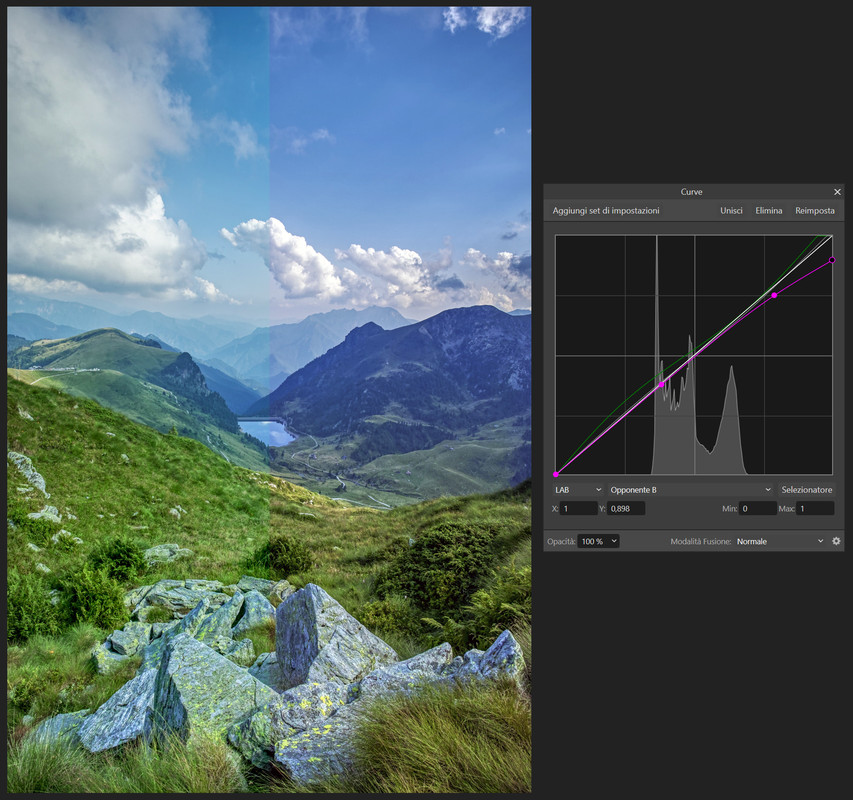Open the LAB color model dropdown
Screen dimensions: 853x800
pyautogui.click(x=578, y=490)
